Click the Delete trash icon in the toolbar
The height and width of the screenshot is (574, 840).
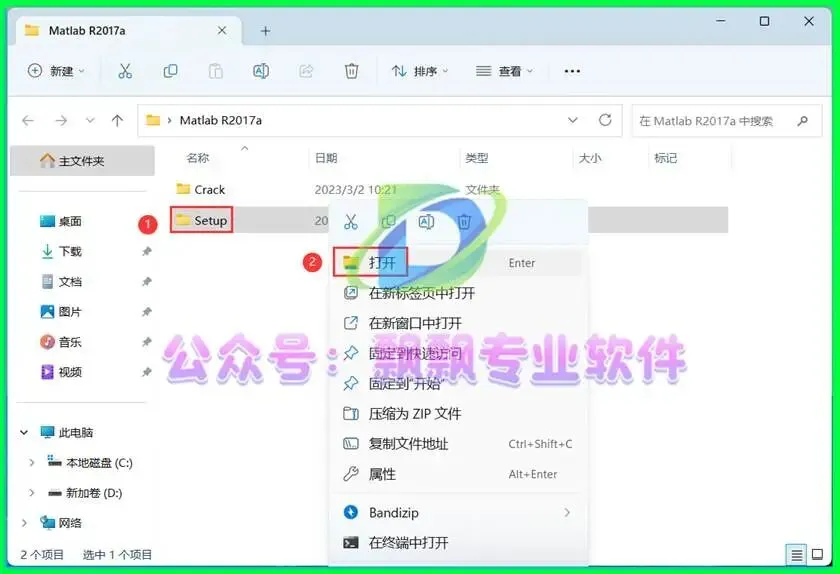coord(351,71)
